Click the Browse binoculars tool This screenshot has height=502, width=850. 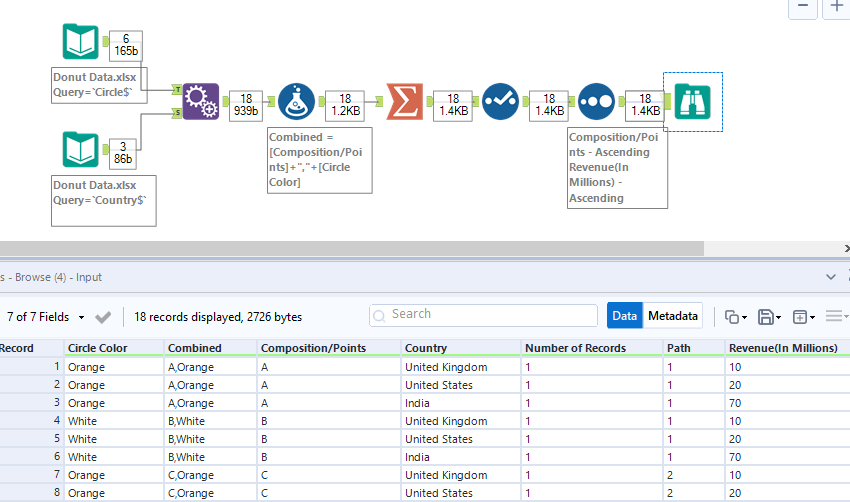coord(692,101)
